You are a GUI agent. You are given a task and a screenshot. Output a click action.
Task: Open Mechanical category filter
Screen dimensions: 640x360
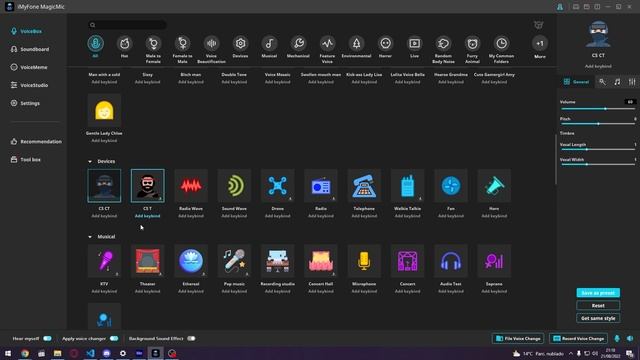click(x=298, y=43)
